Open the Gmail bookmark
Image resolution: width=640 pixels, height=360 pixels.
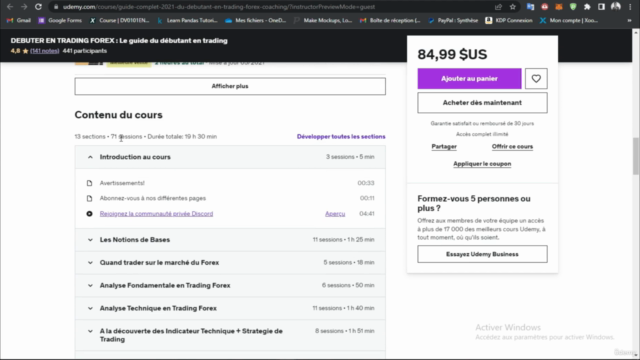[19, 20]
